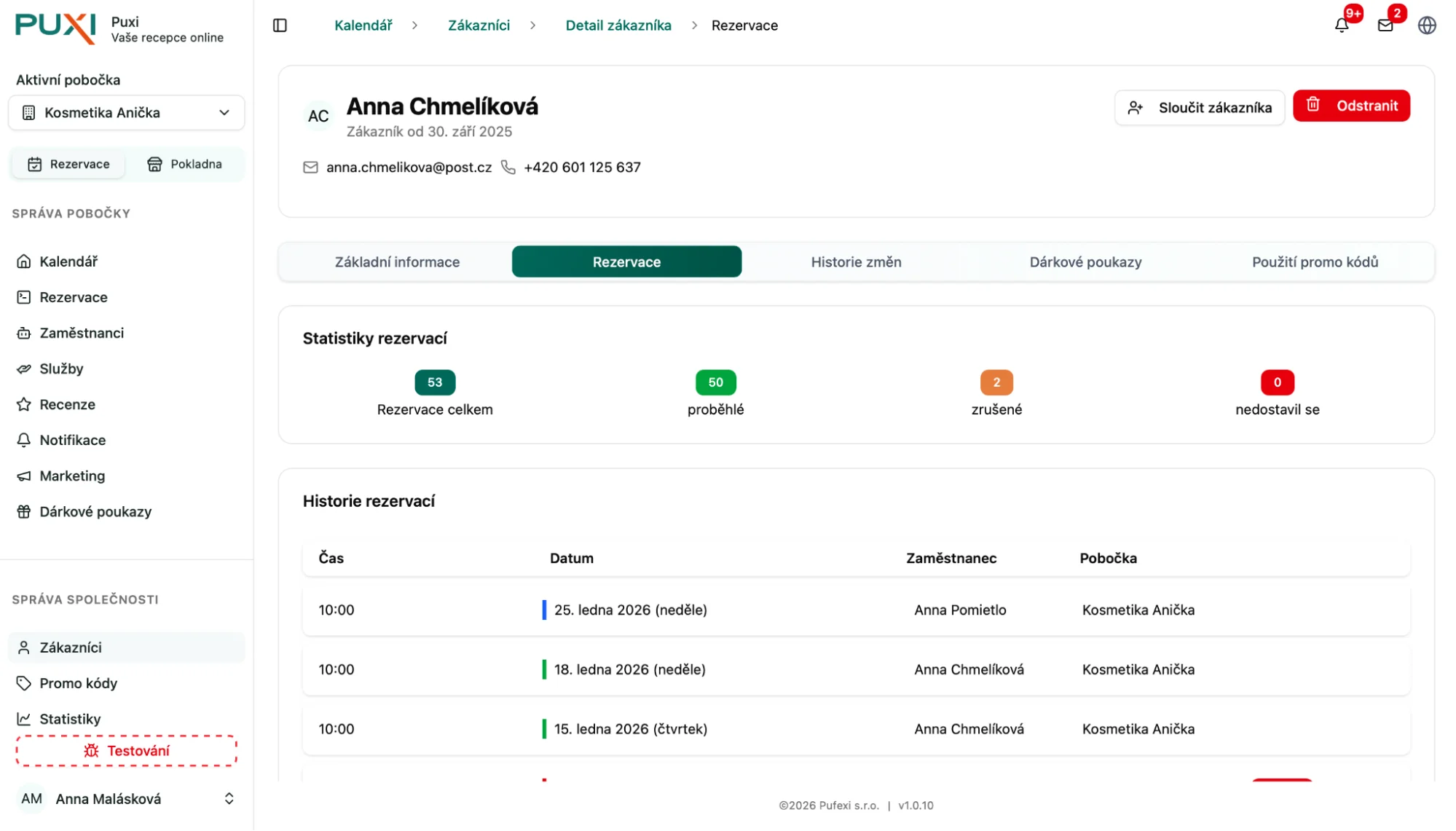Expand Kosmetika Anička branch dropdown
1456x831 pixels.
click(x=126, y=113)
